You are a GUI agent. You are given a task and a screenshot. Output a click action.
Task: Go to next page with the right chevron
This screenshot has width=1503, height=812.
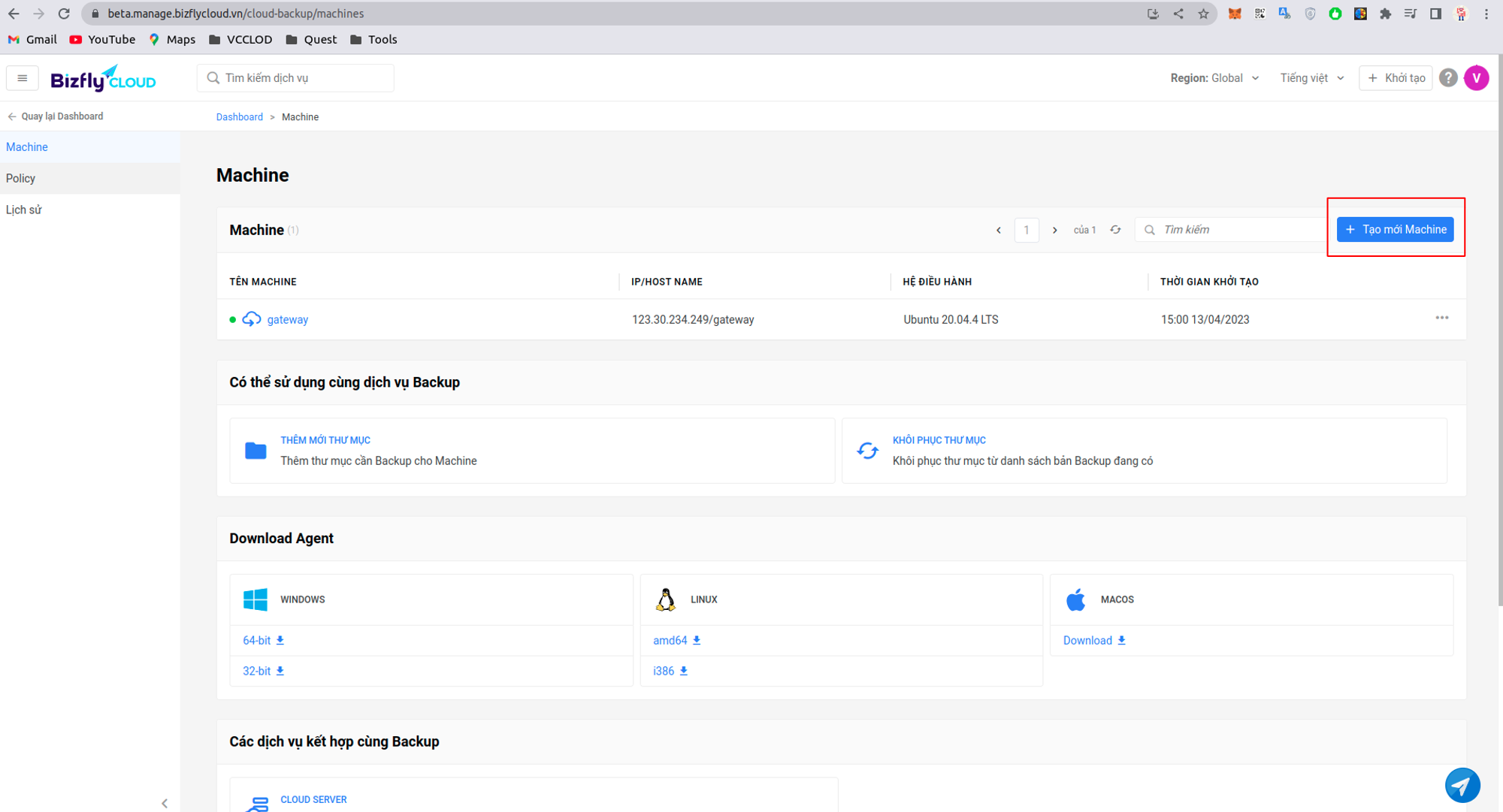click(x=1055, y=230)
